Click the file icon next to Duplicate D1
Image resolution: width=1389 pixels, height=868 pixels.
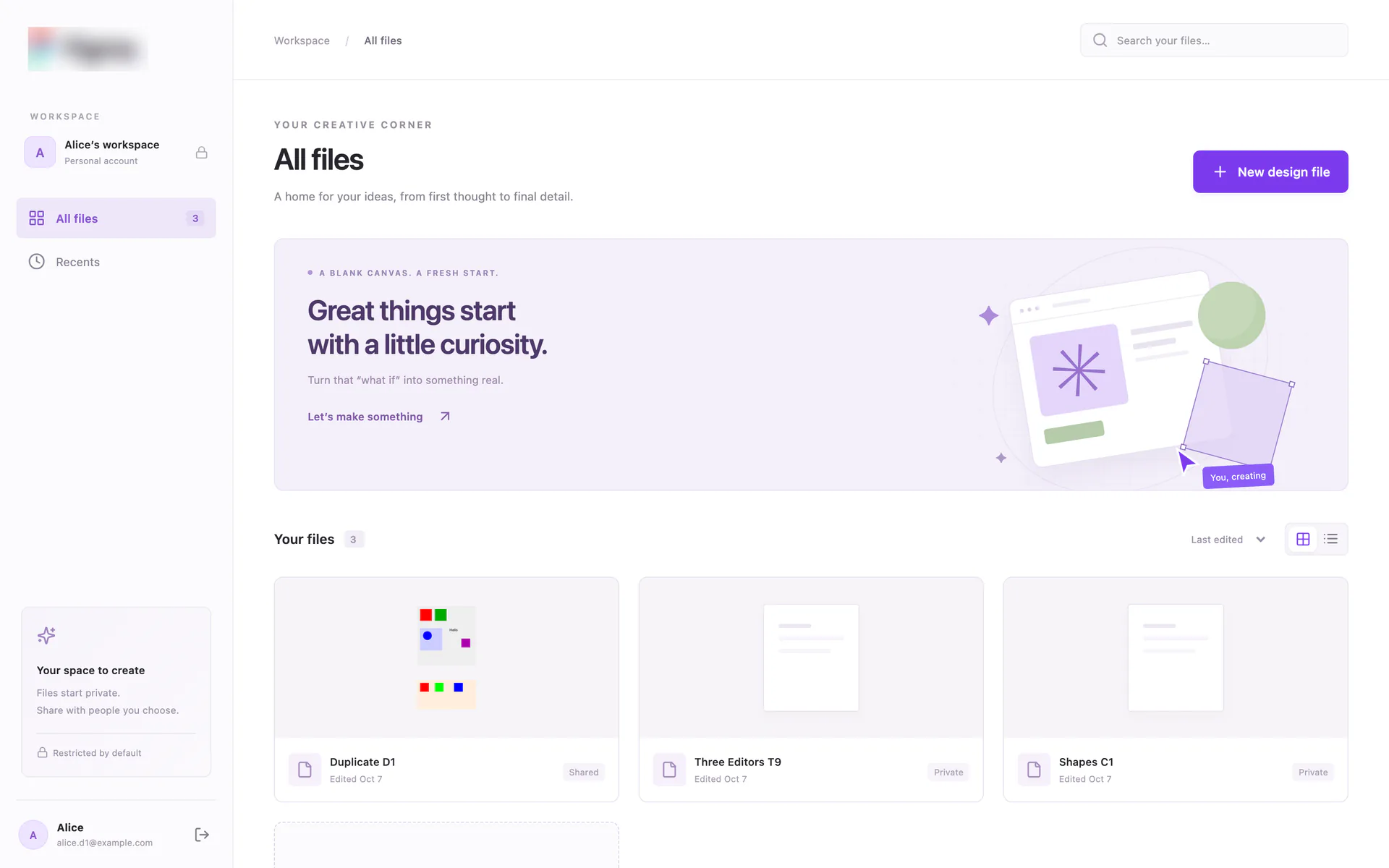pyautogui.click(x=305, y=770)
